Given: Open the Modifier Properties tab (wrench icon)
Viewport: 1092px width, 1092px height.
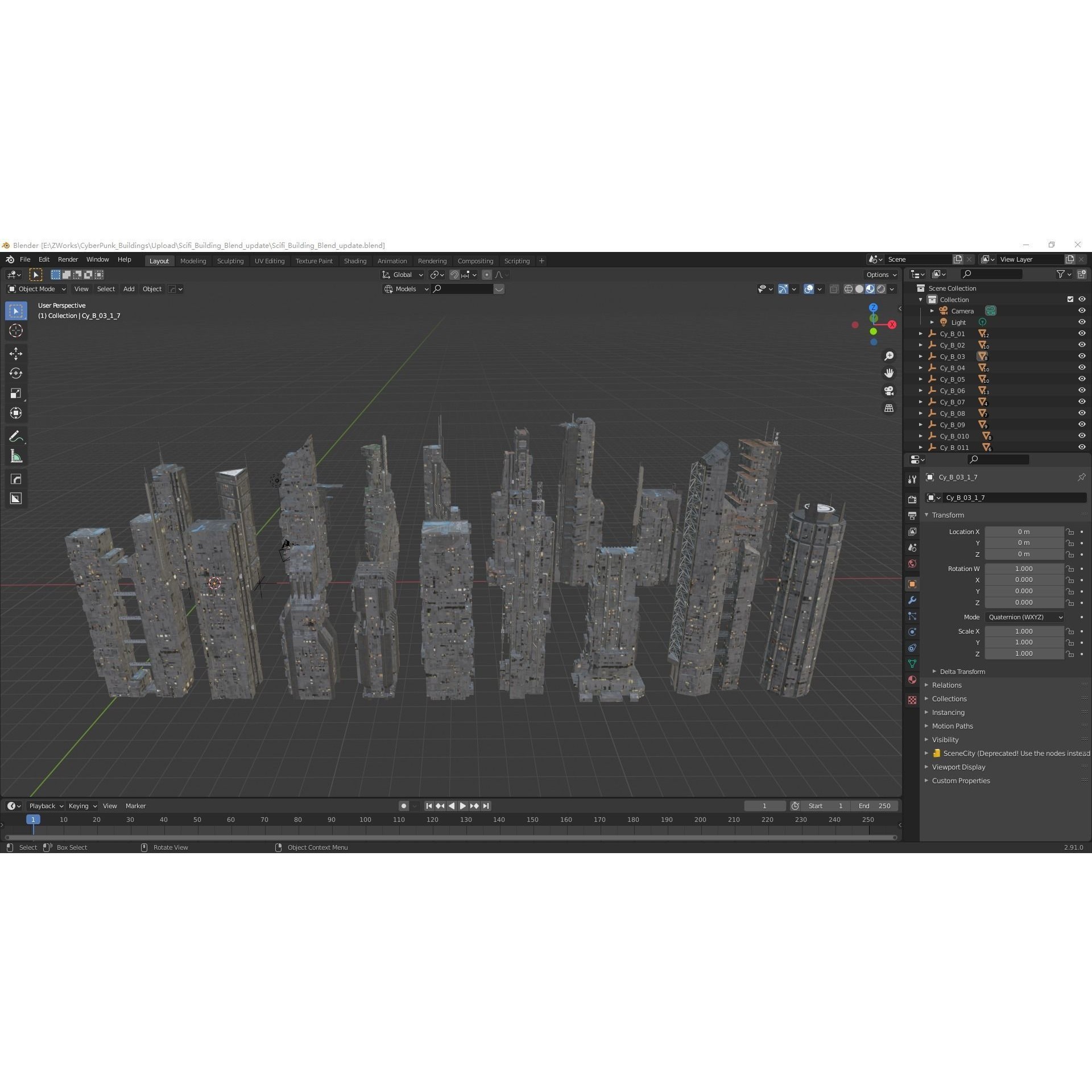Looking at the screenshot, I should pos(912,599).
